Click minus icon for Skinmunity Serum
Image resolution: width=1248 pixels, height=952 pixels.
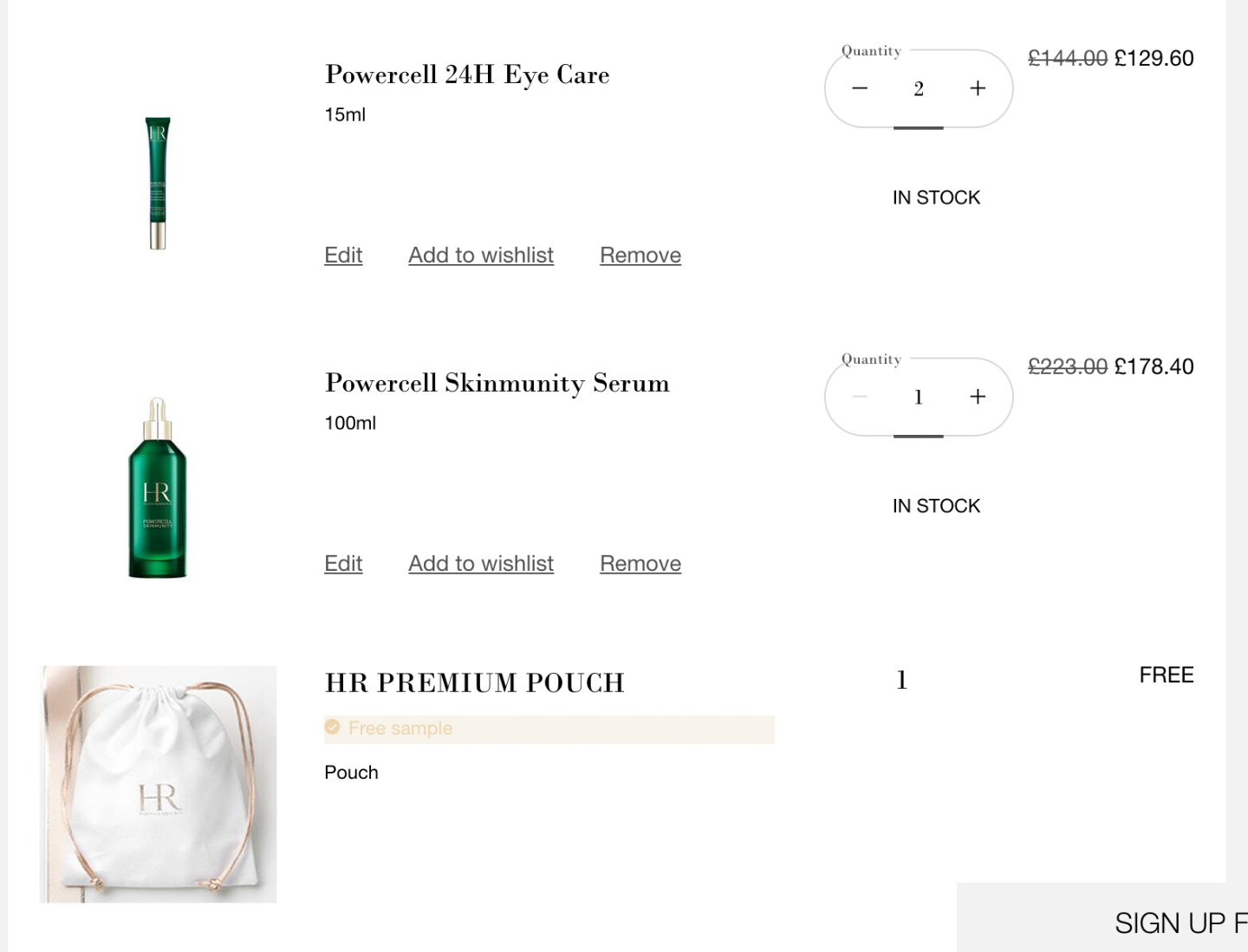pos(860,397)
